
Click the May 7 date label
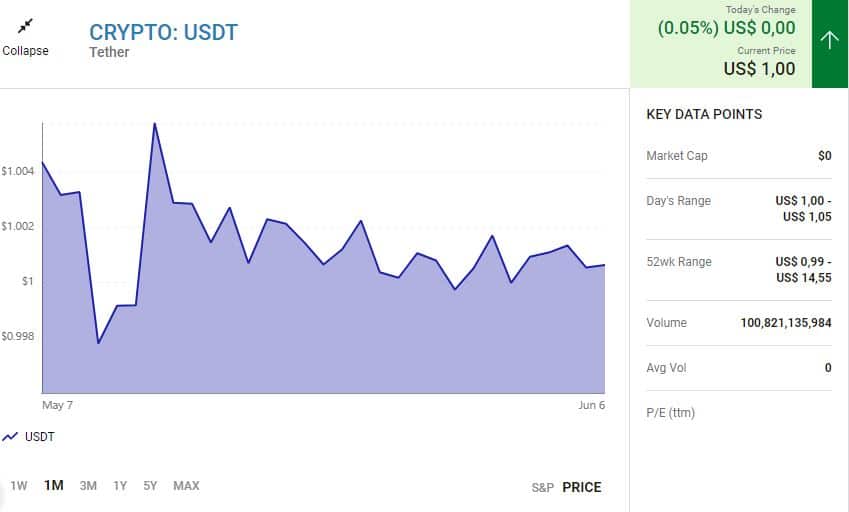(57, 405)
